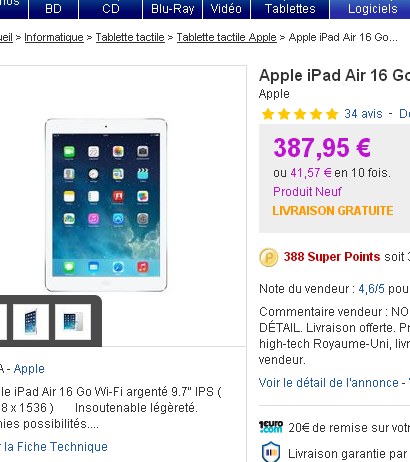Screen dimensions: 410x462
Task: Go to Informatique breadcrumb link
Action: click(x=54, y=37)
